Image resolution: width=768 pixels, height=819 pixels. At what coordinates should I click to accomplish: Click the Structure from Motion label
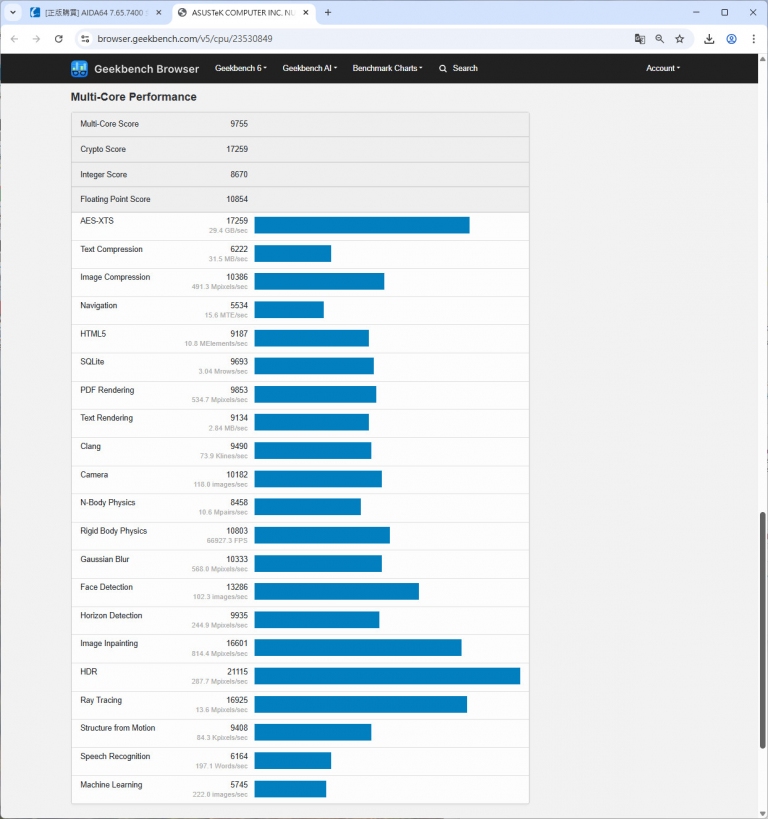[x=118, y=728]
